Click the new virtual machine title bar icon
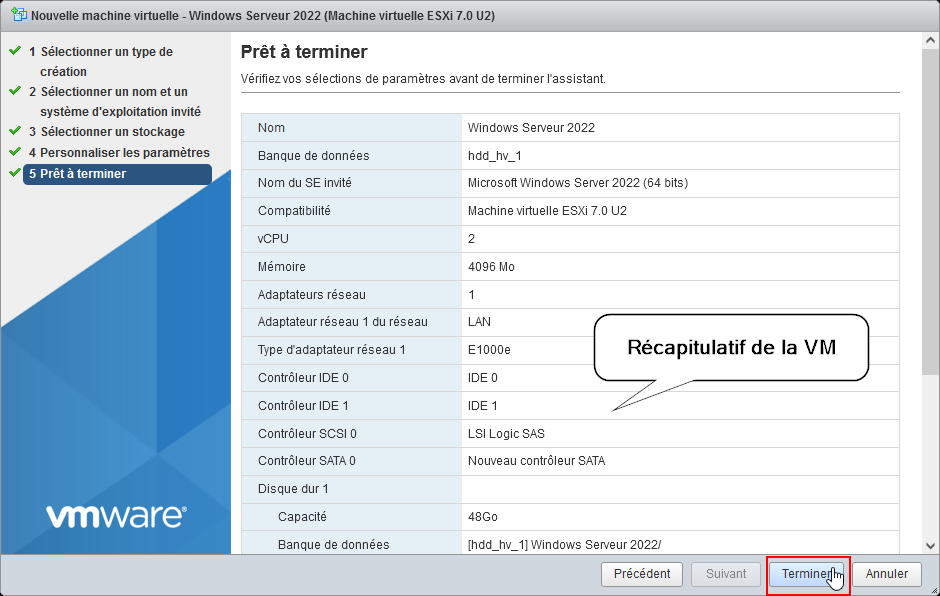This screenshot has height=596, width=940. click(19, 14)
